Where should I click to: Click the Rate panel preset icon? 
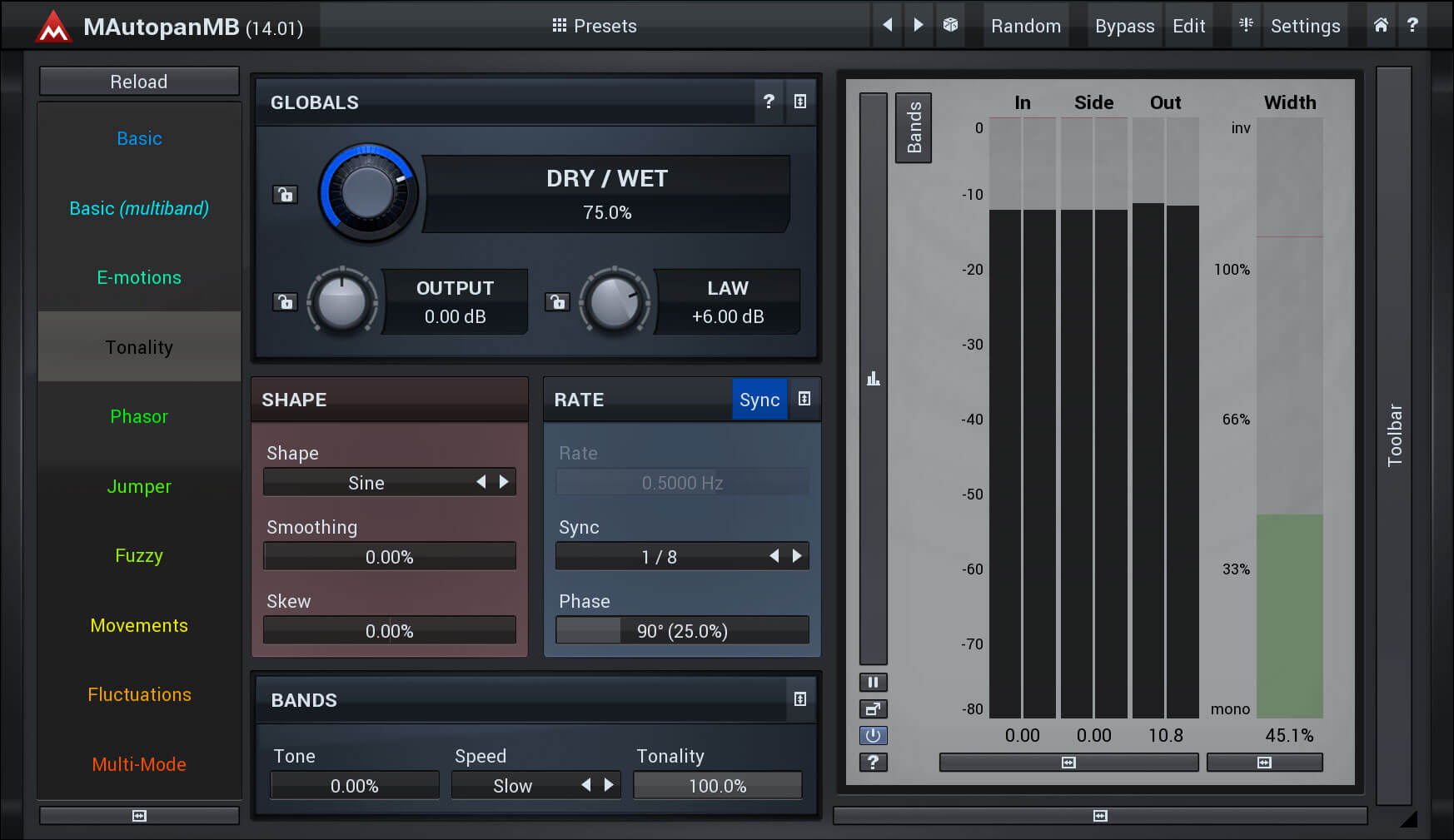point(804,399)
